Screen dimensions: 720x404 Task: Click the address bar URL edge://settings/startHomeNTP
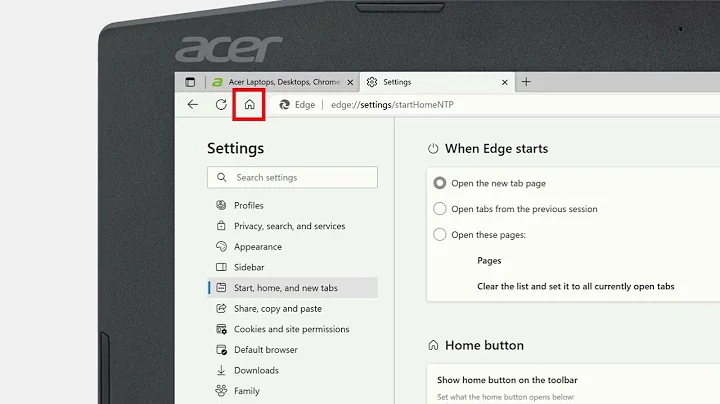[x=392, y=105]
